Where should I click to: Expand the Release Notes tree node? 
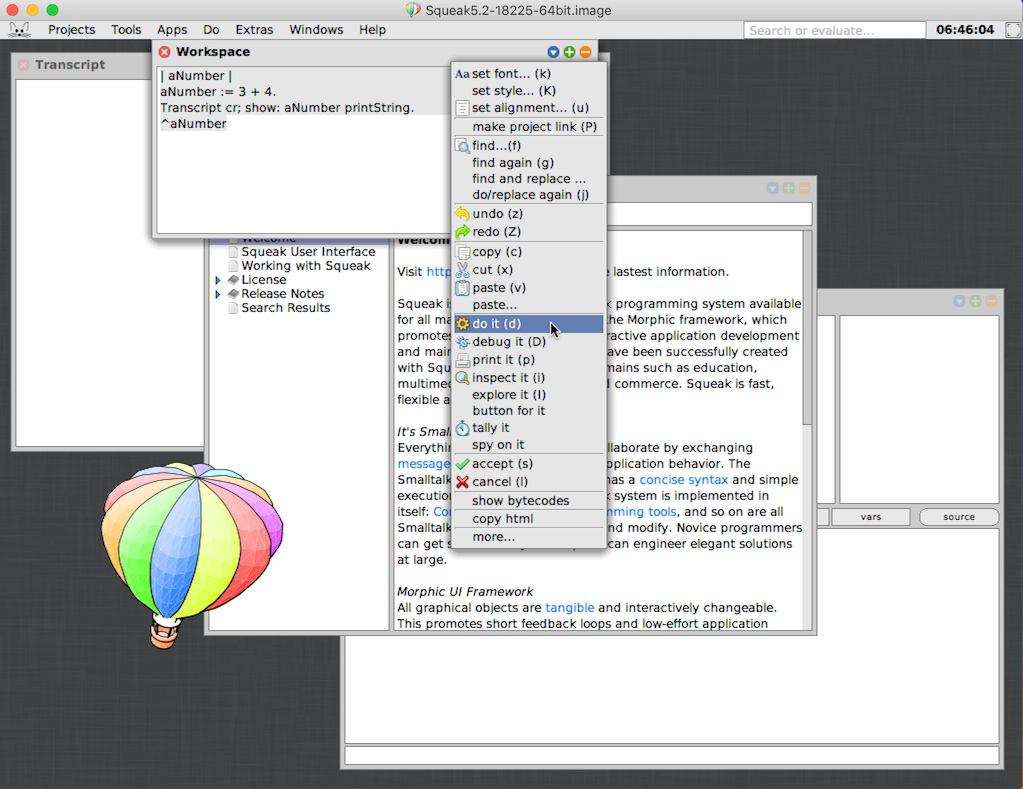218,294
